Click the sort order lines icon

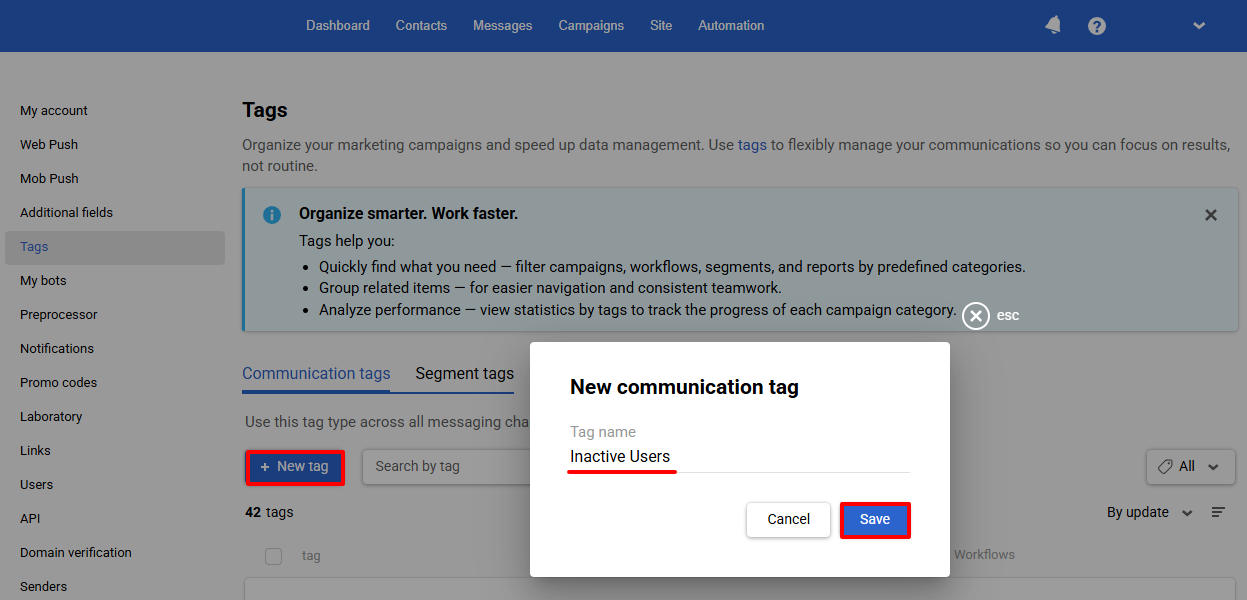pos(1218,512)
